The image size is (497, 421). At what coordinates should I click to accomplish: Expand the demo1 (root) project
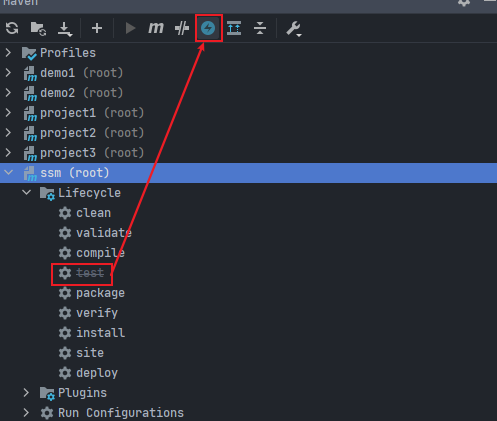point(8,73)
